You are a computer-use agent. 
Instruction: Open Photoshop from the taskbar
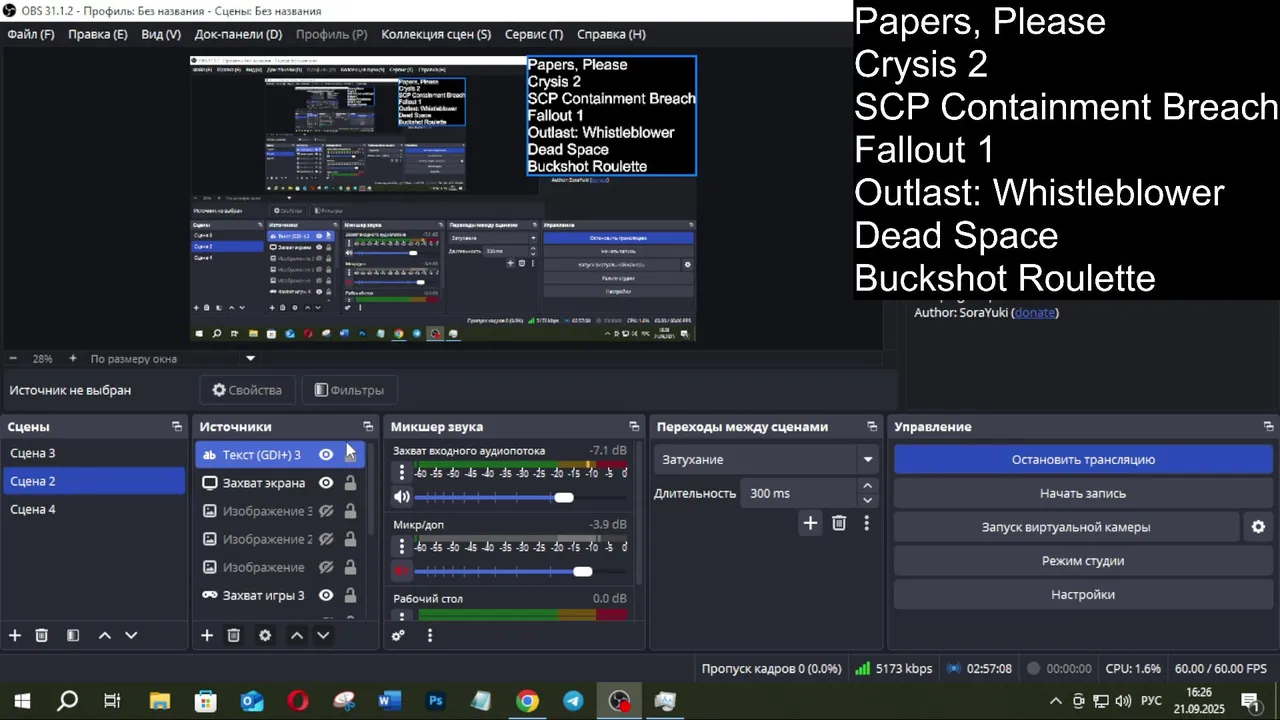click(x=435, y=701)
